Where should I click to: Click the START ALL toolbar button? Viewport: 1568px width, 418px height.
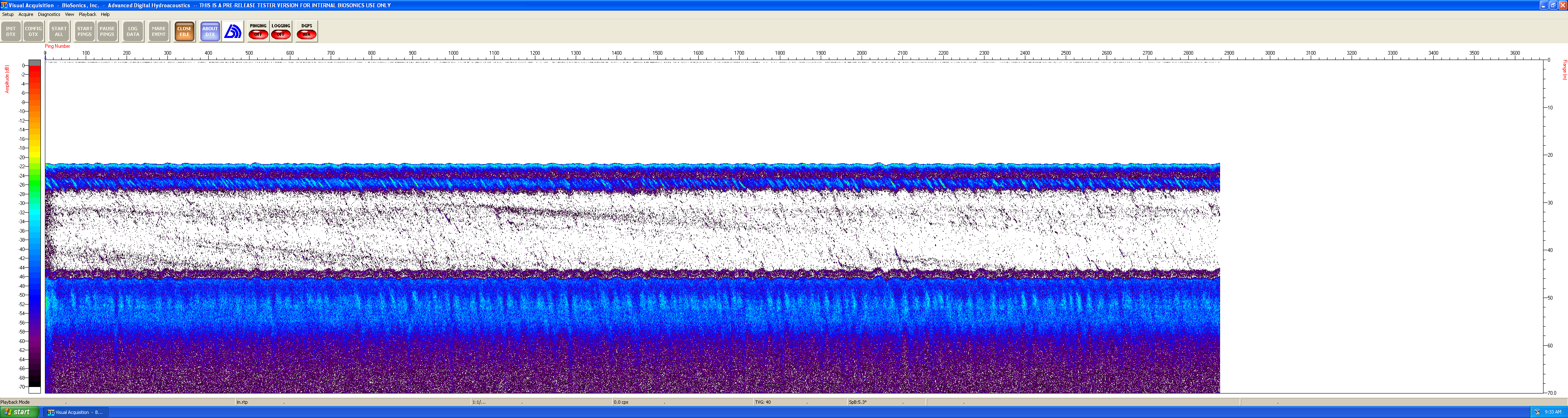(59, 32)
